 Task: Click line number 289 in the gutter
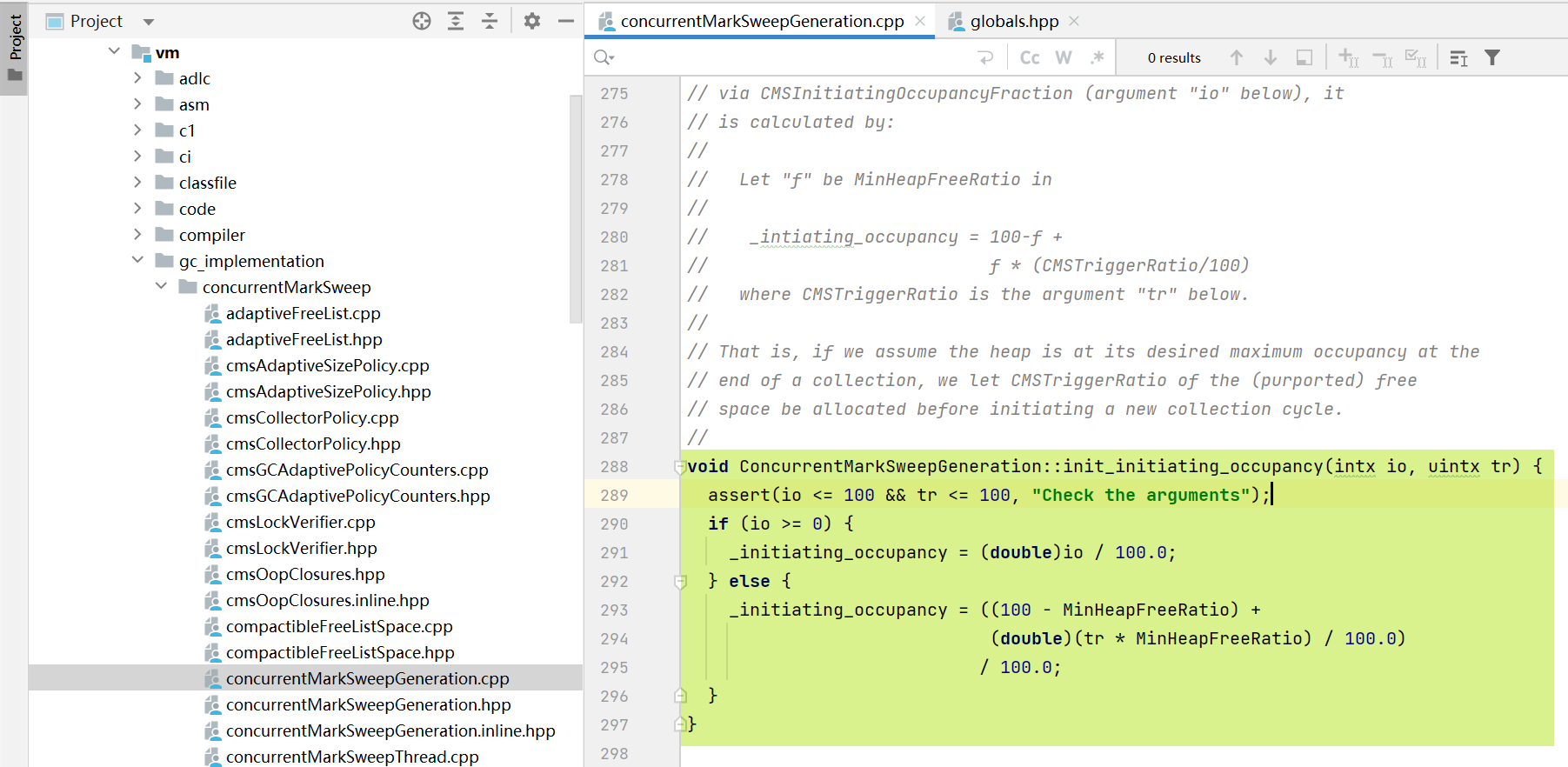[x=614, y=495]
